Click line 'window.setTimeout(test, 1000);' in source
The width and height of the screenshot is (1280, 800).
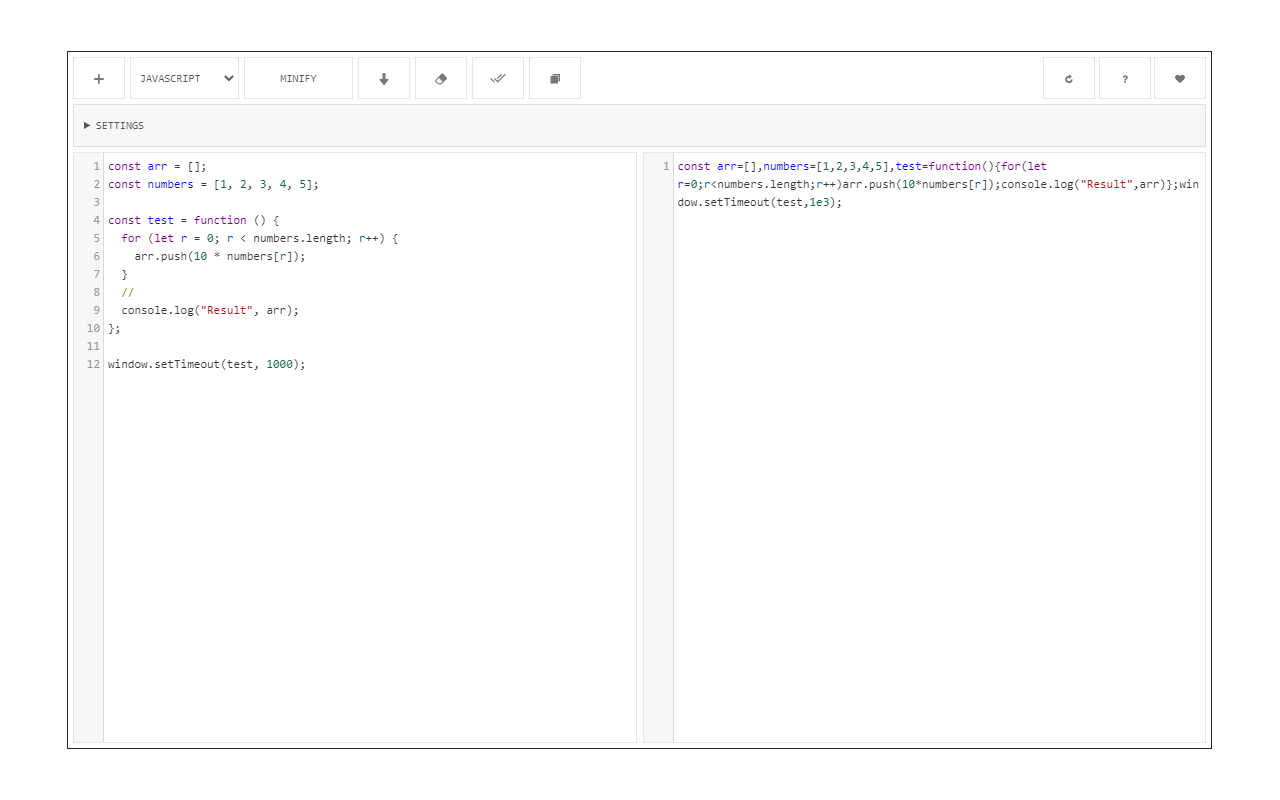pyautogui.click(x=207, y=364)
